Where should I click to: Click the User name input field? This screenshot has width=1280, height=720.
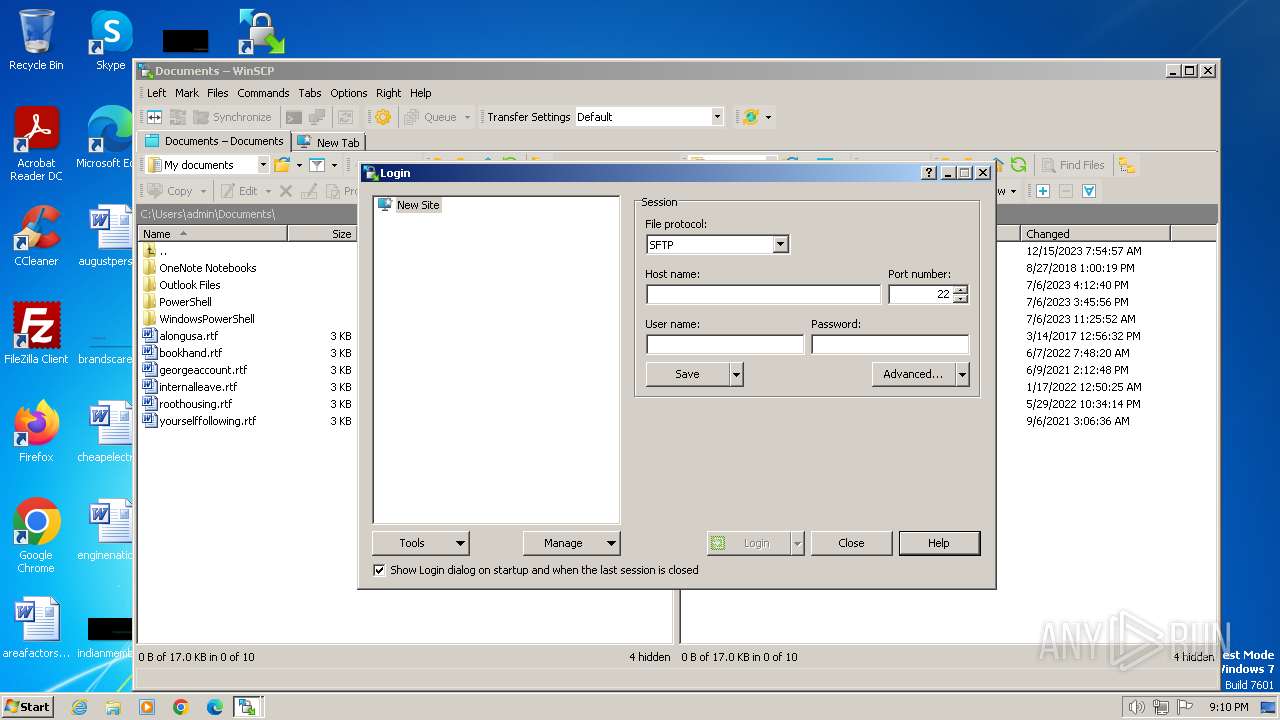[725, 344]
